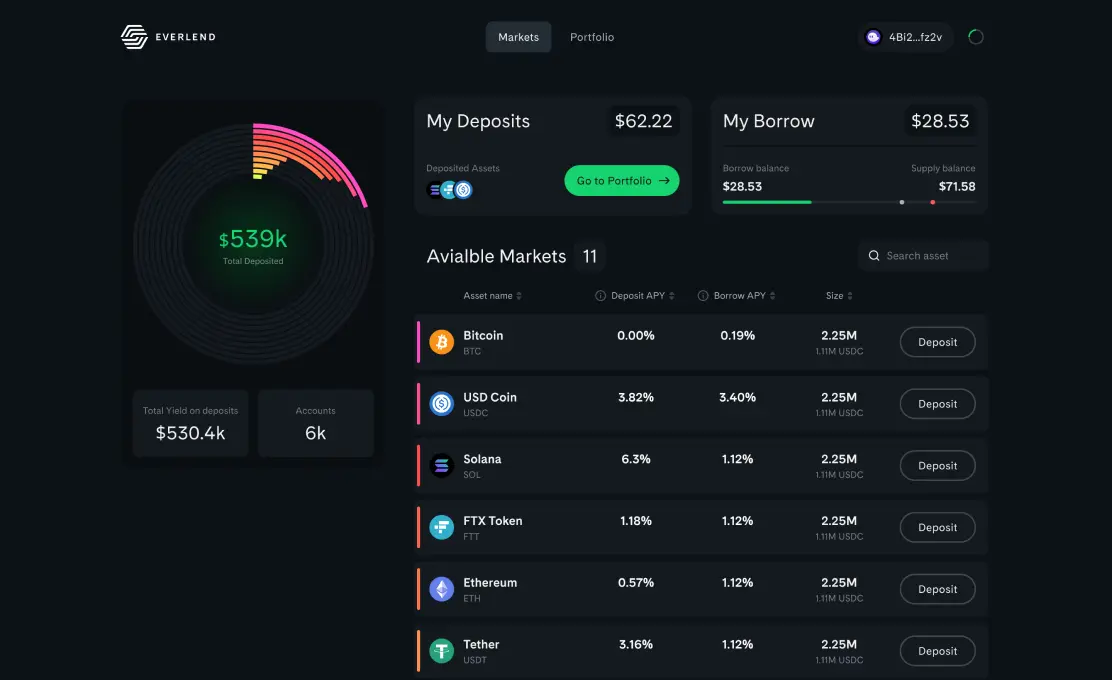Click Ethereum's 0.57% deposit APY
This screenshot has width=1112, height=680.
(x=635, y=582)
